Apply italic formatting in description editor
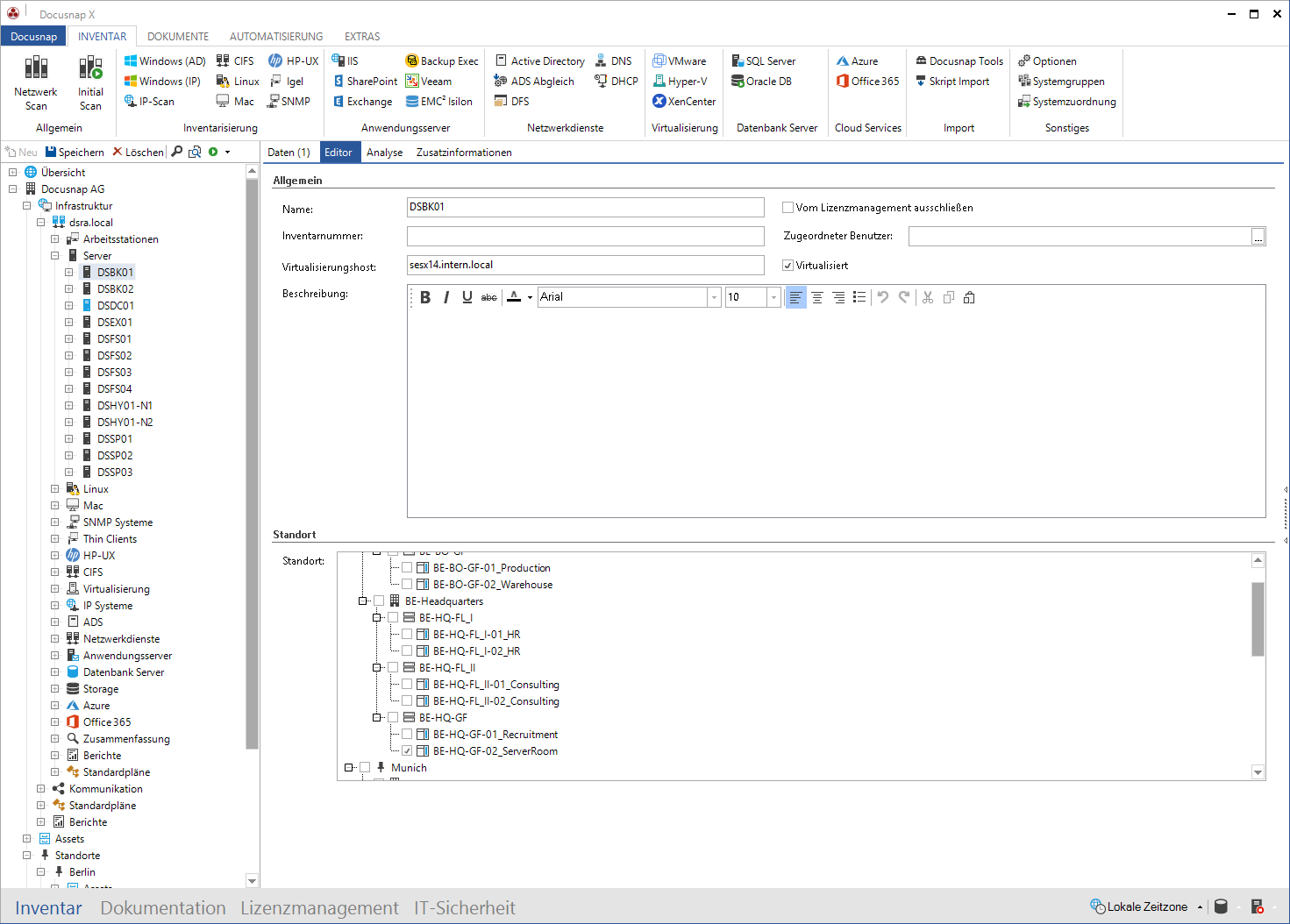1290x924 pixels. [446, 297]
